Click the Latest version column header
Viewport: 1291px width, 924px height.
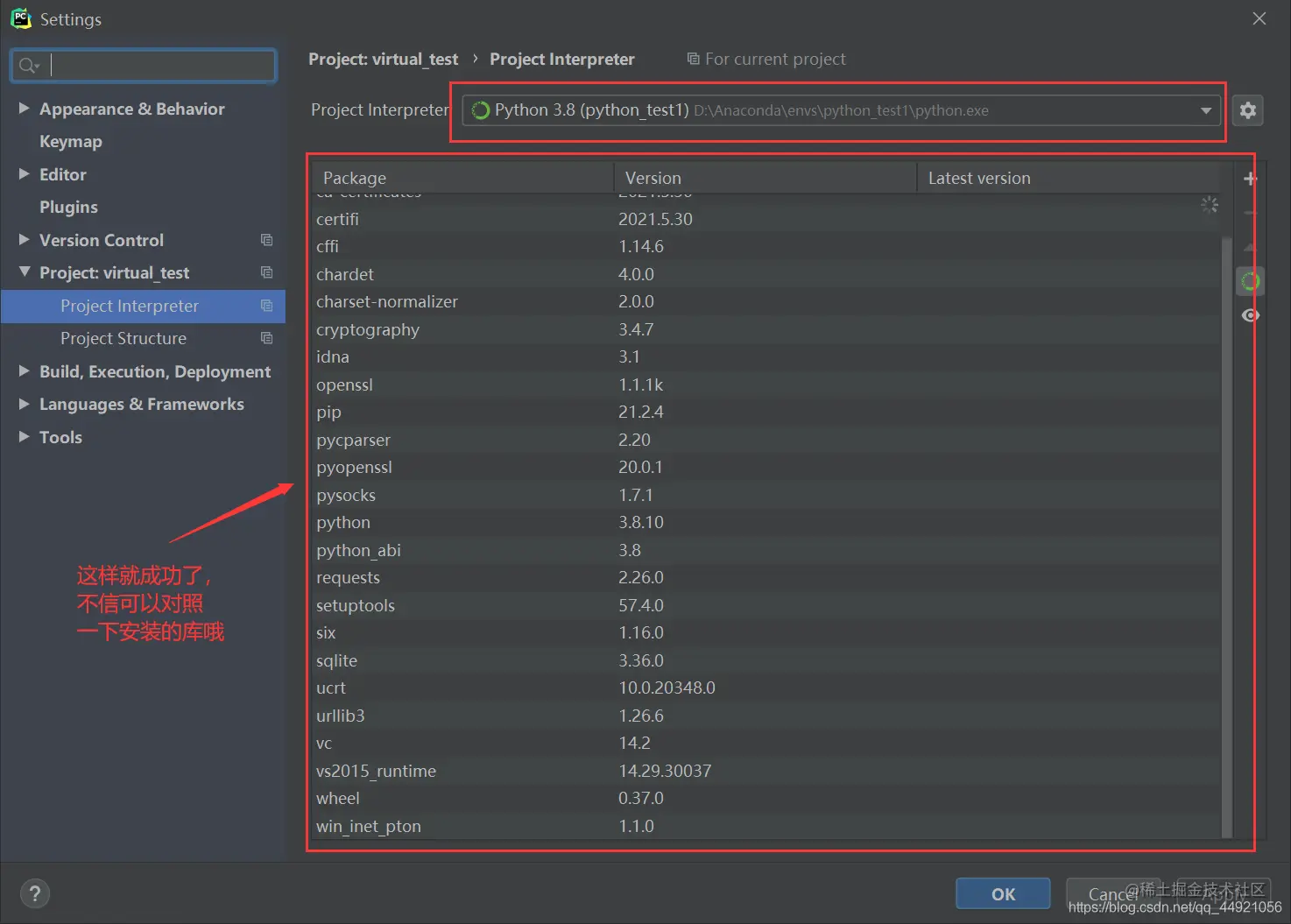(1069, 178)
